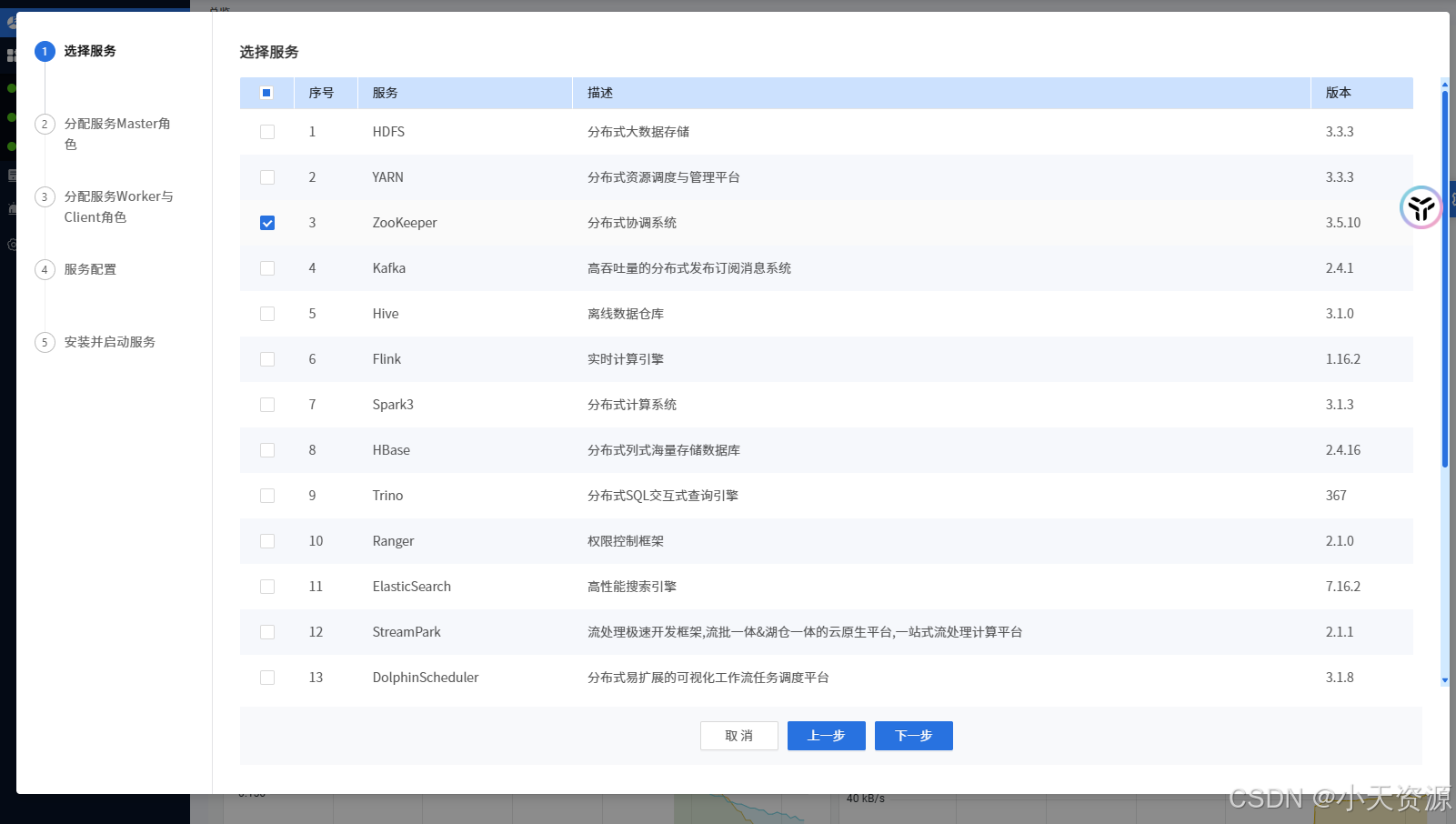1456x824 pixels.
Task: Toggle the select-all checkbox in table header
Action: [266, 93]
